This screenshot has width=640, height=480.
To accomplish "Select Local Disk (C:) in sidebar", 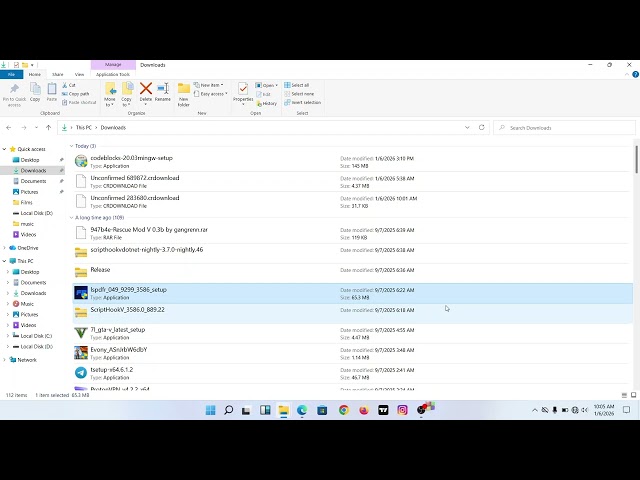I will (x=36, y=336).
